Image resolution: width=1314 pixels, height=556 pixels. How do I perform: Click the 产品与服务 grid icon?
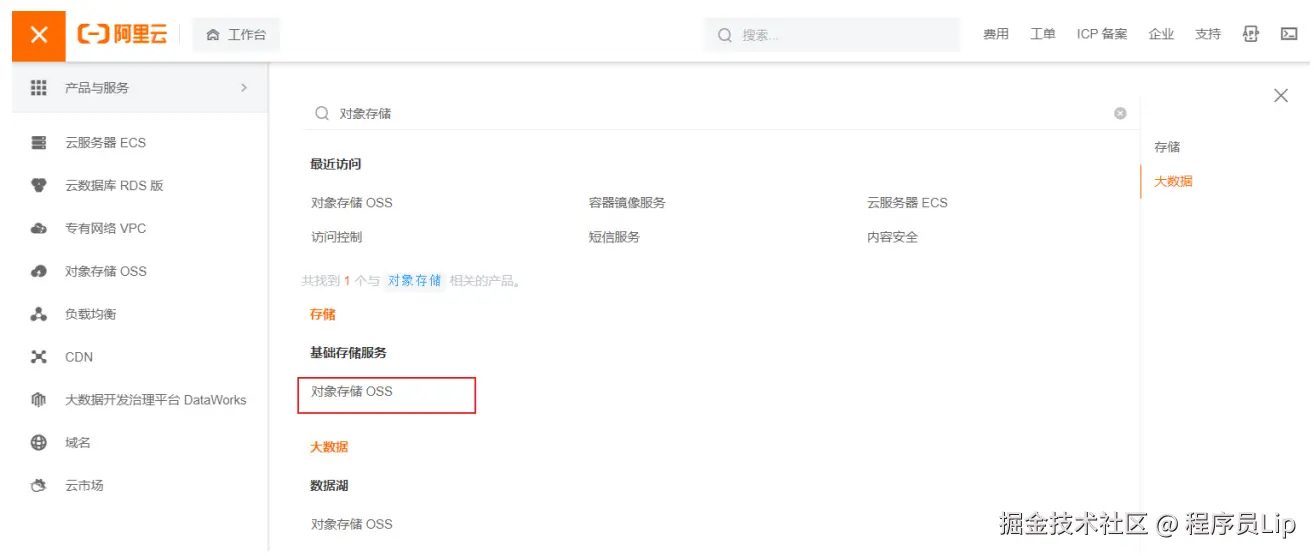(x=39, y=88)
